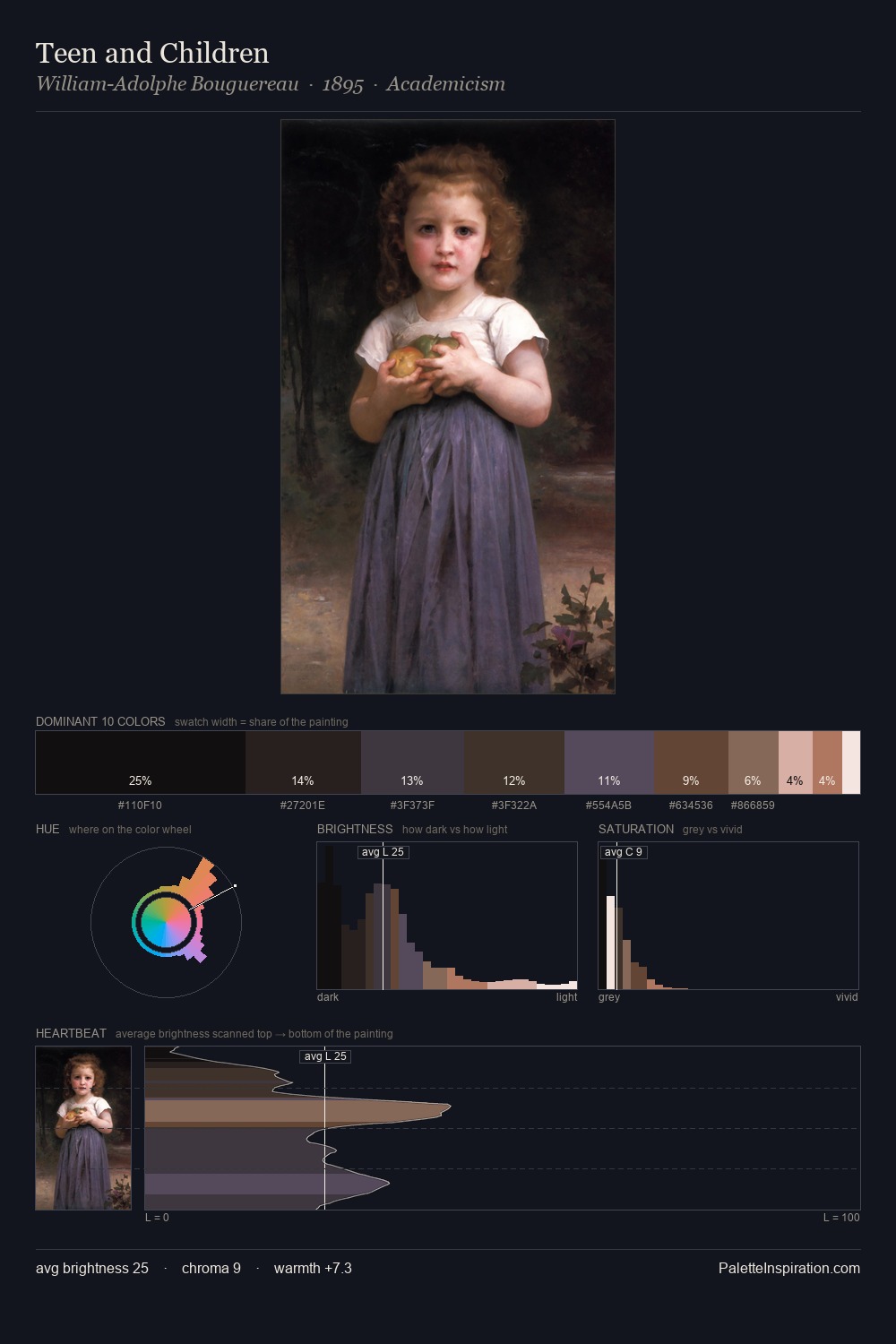Open the main painting image

pos(448,407)
